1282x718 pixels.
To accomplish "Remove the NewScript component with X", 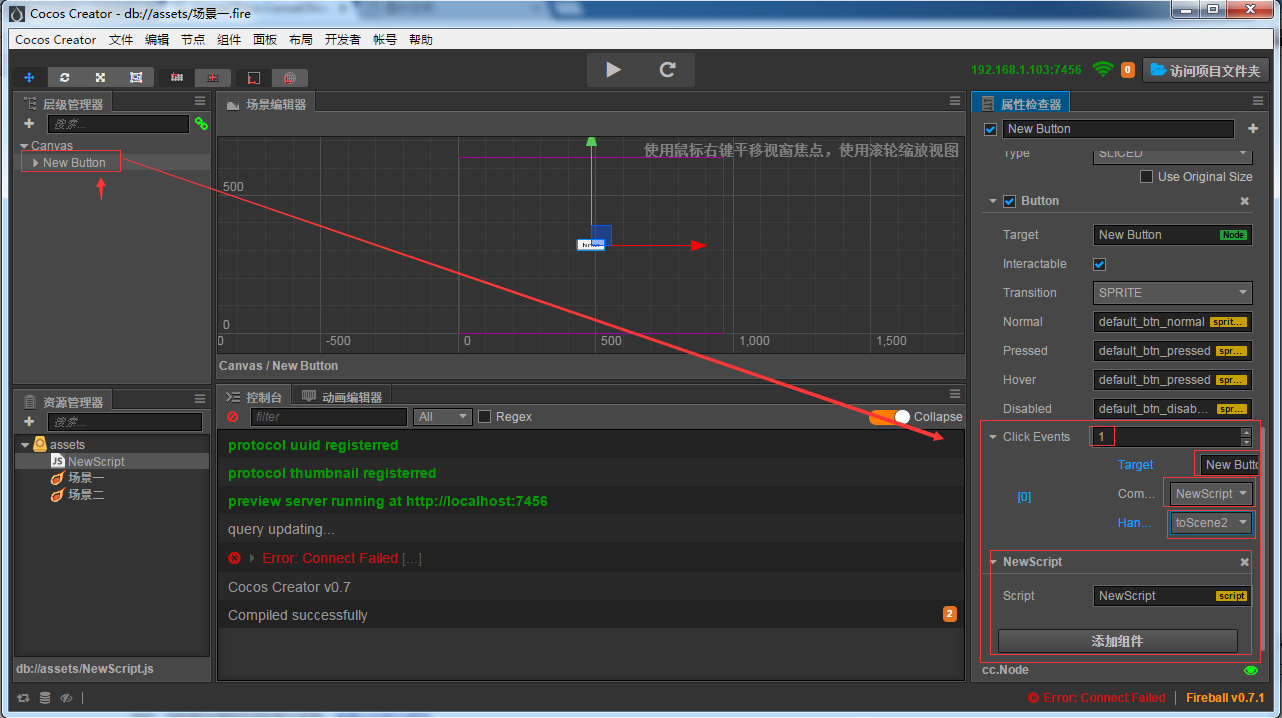I will tap(1245, 562).
